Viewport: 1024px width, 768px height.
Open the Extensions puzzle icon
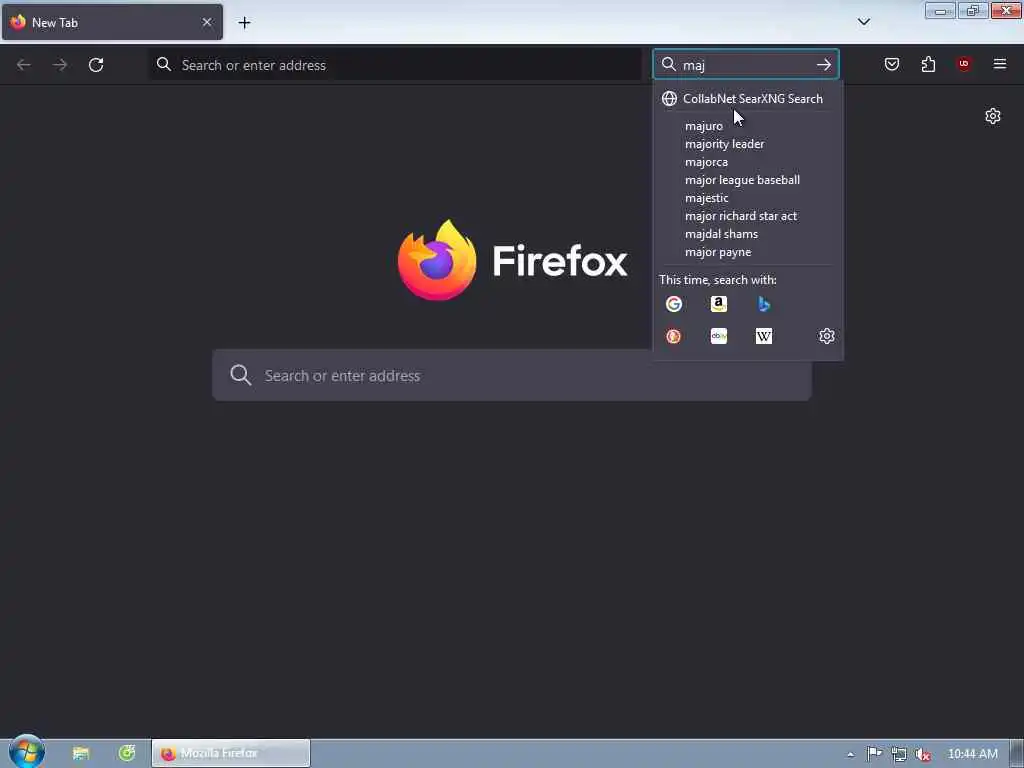click(x=928, y=64)
